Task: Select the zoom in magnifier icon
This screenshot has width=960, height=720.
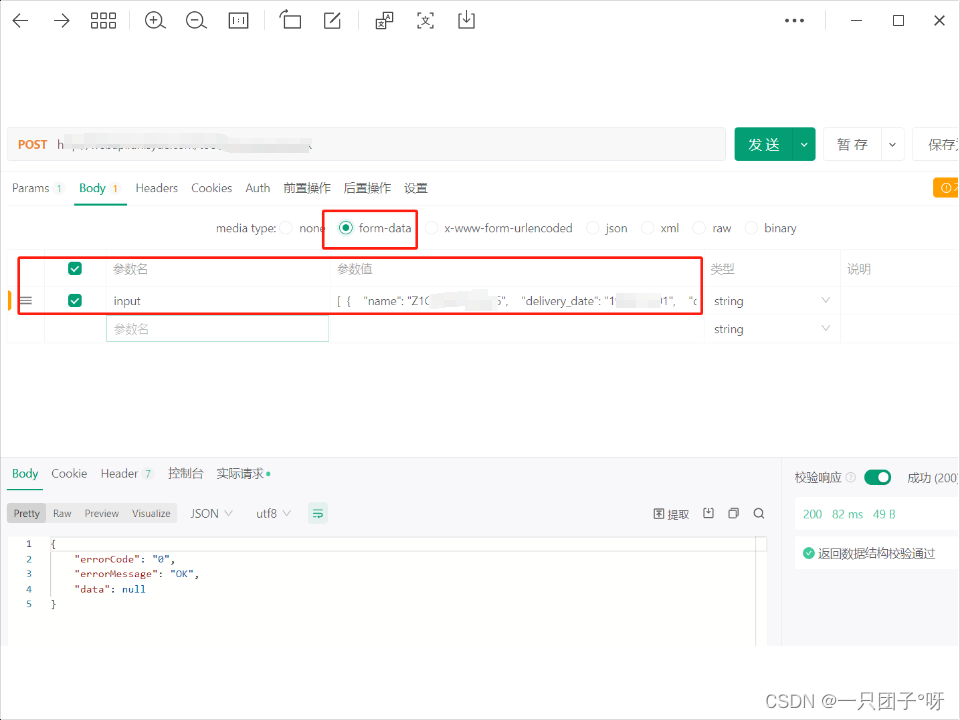Action: coord(155,20)
